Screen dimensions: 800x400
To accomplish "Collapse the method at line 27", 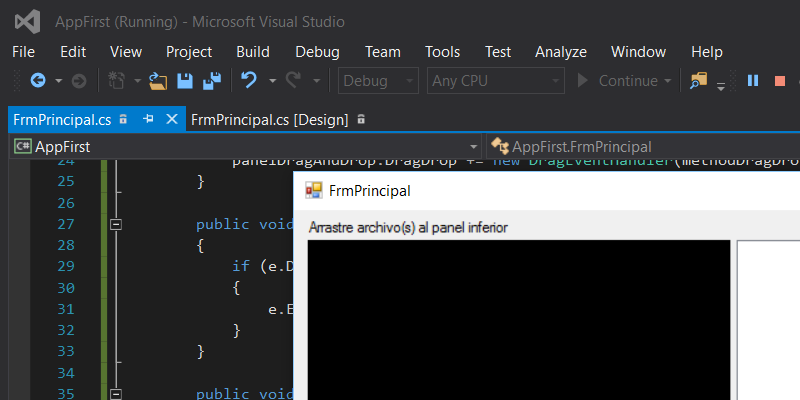I will point(116,225).
